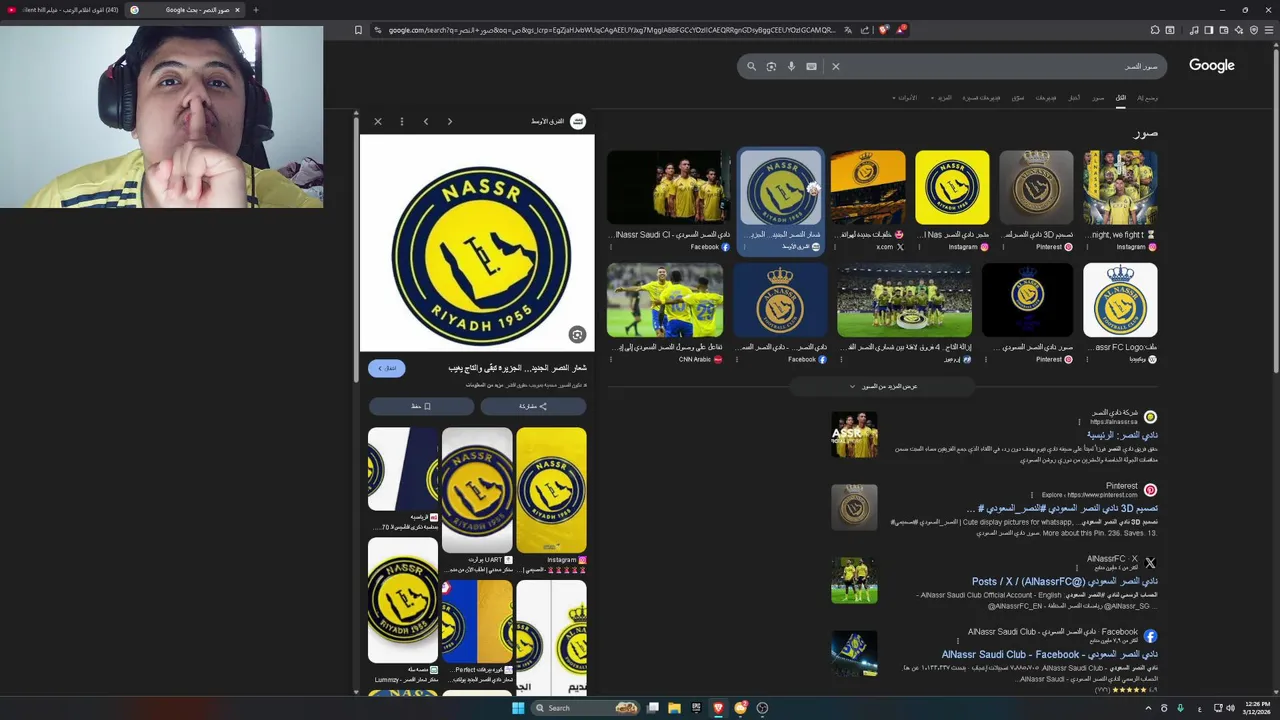The image size is (1280, 720).
Task: Expand the show more images button
Action: 884,386
